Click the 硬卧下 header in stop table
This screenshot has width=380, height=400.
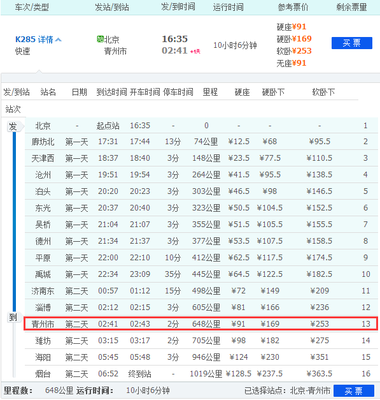pos(273,92)
